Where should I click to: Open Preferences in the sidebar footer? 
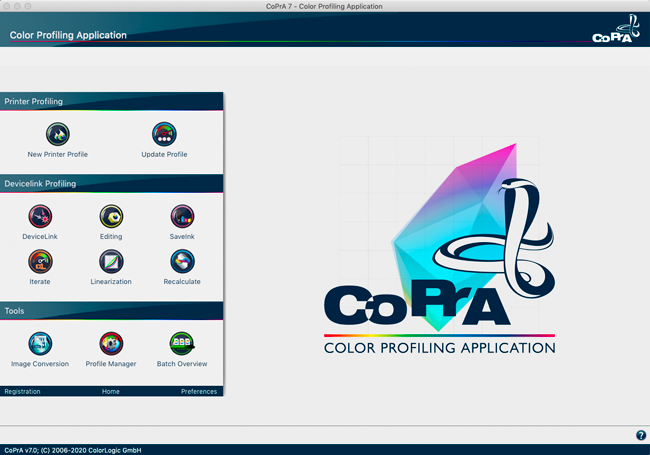coord(199,391)
